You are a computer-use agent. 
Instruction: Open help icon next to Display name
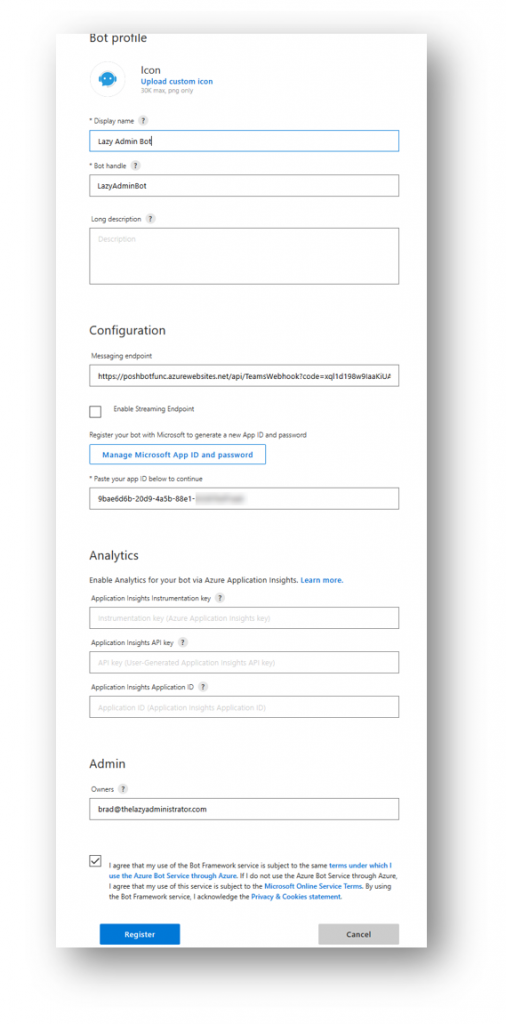pos(143,121)
